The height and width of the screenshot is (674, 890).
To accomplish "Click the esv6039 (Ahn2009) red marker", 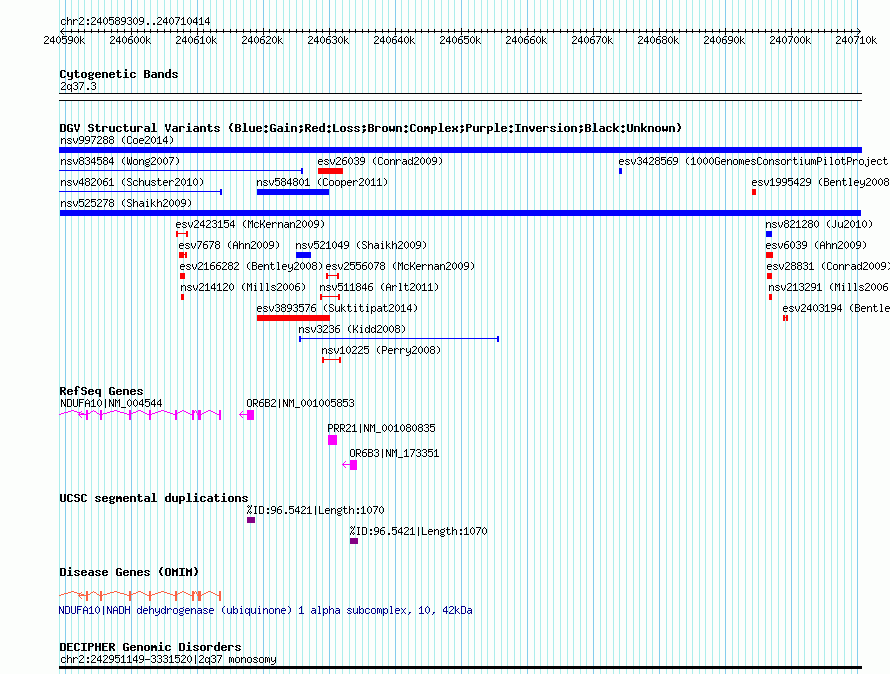I will pyautogui.click(x=769, y=255).
